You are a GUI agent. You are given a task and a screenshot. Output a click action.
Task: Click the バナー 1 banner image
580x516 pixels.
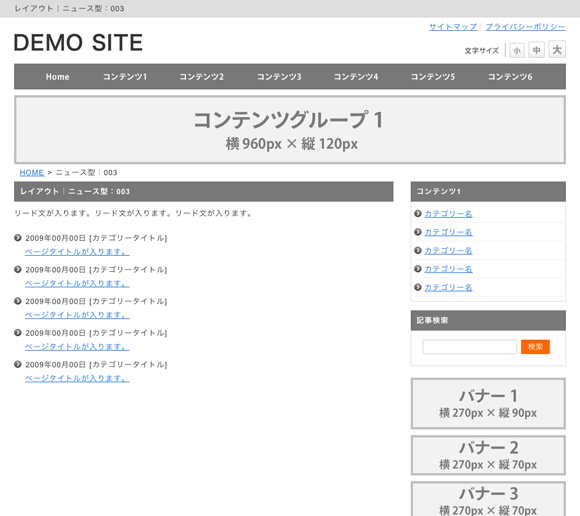point(488,404)
